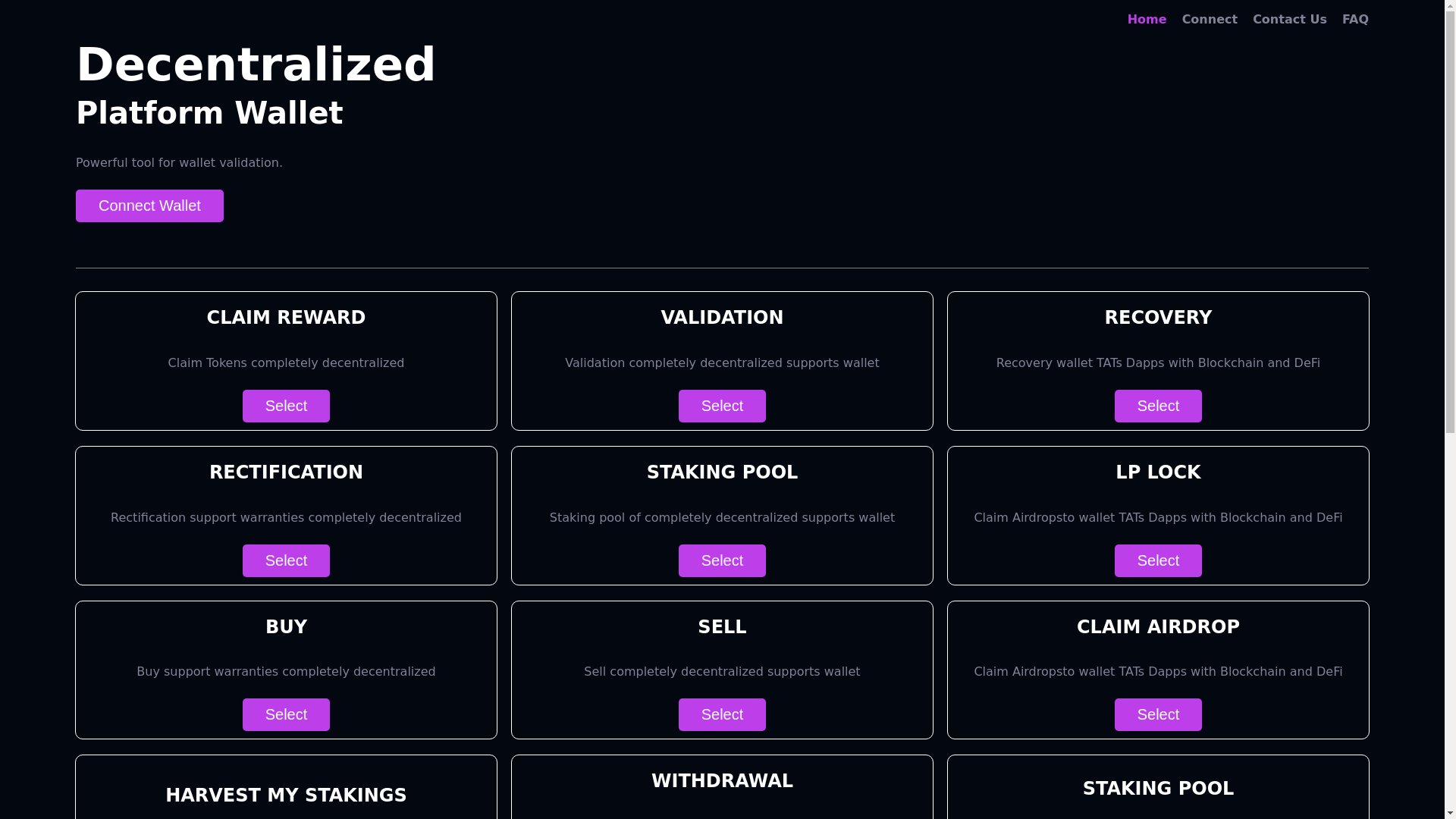Click 'Sell completely decentralized supports wallet' text
Image resolution: width=1456 pixels, height=819 pixels.
[x=722, y=671]
